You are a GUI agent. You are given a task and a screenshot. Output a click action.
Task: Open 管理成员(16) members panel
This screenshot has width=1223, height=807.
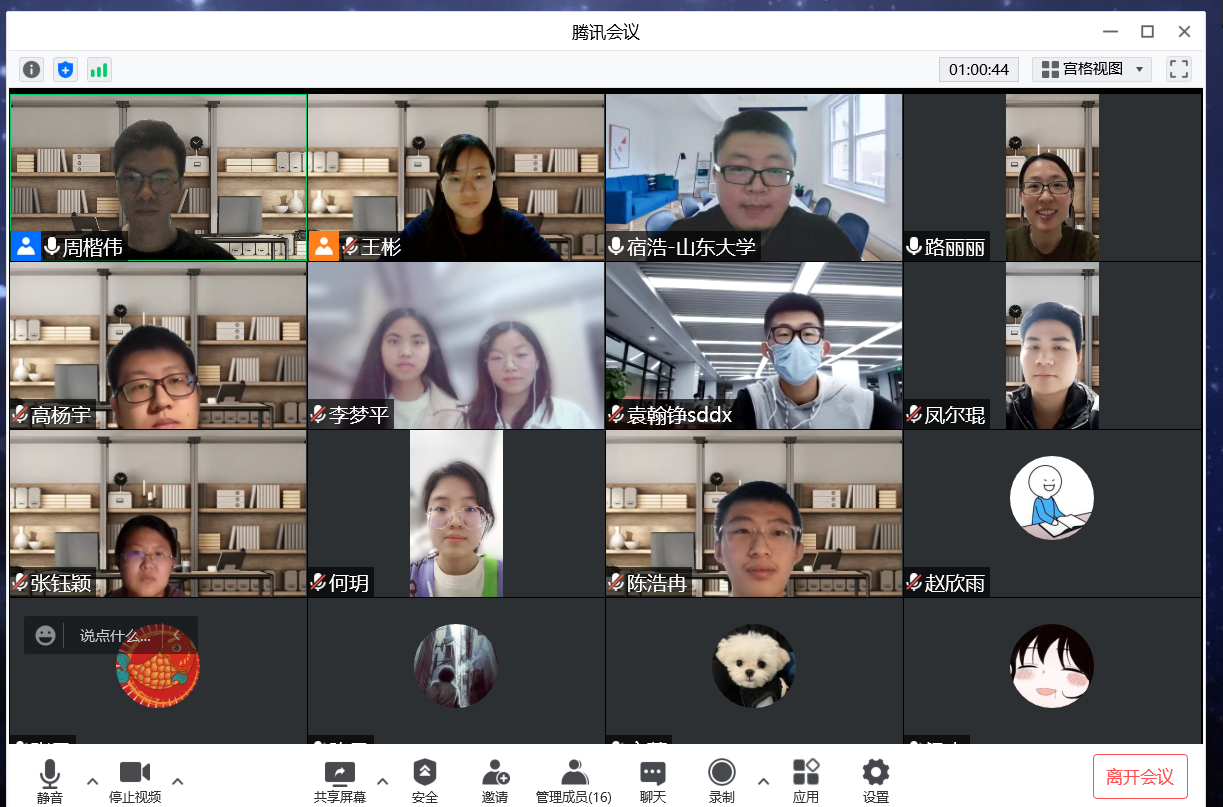574,780
